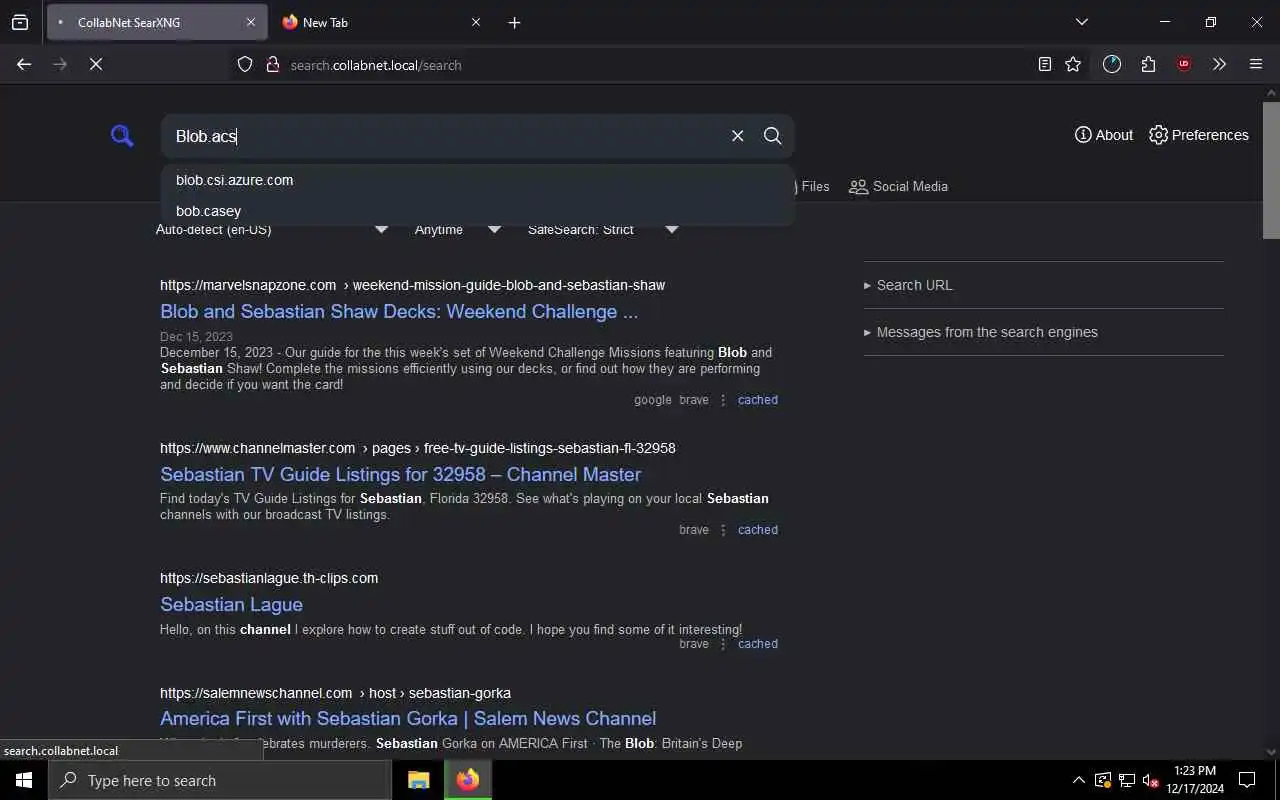The image size is (1280, 800).
Task: Click the page vertical scrollbar thumb
Action: tap(1271, 169)
